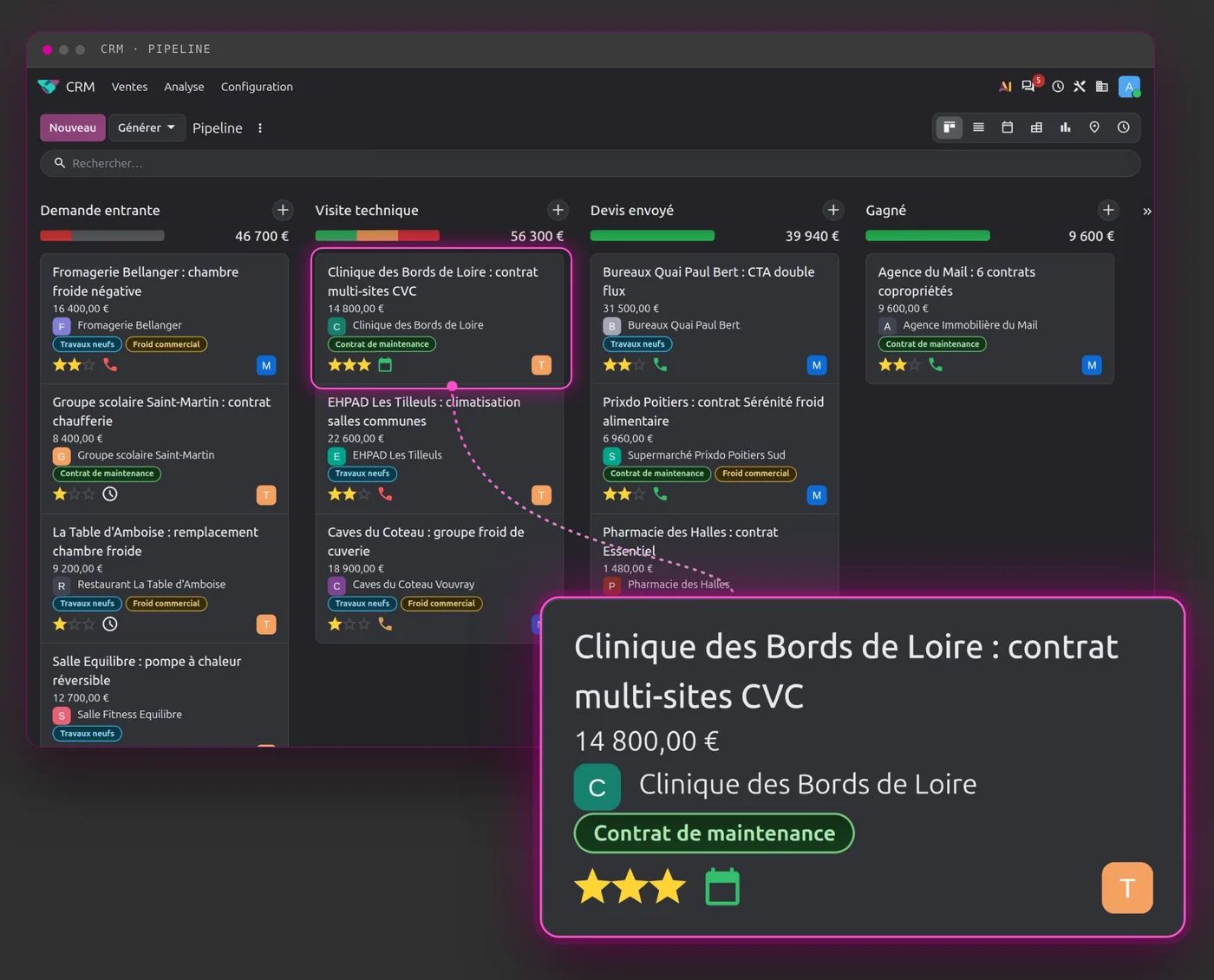Add a quick card in Devis envoyé column
1214x980 pixels.
pos(833,210)
